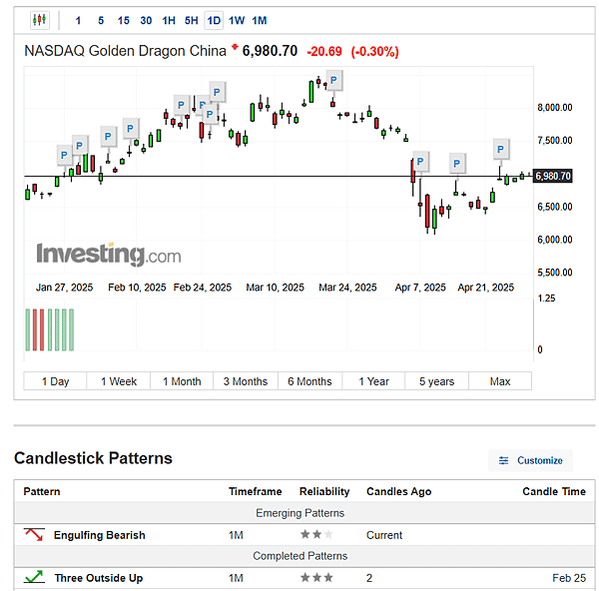
Task: Click the 6,980.70 current price label
Action: click(x=552, y=176)
